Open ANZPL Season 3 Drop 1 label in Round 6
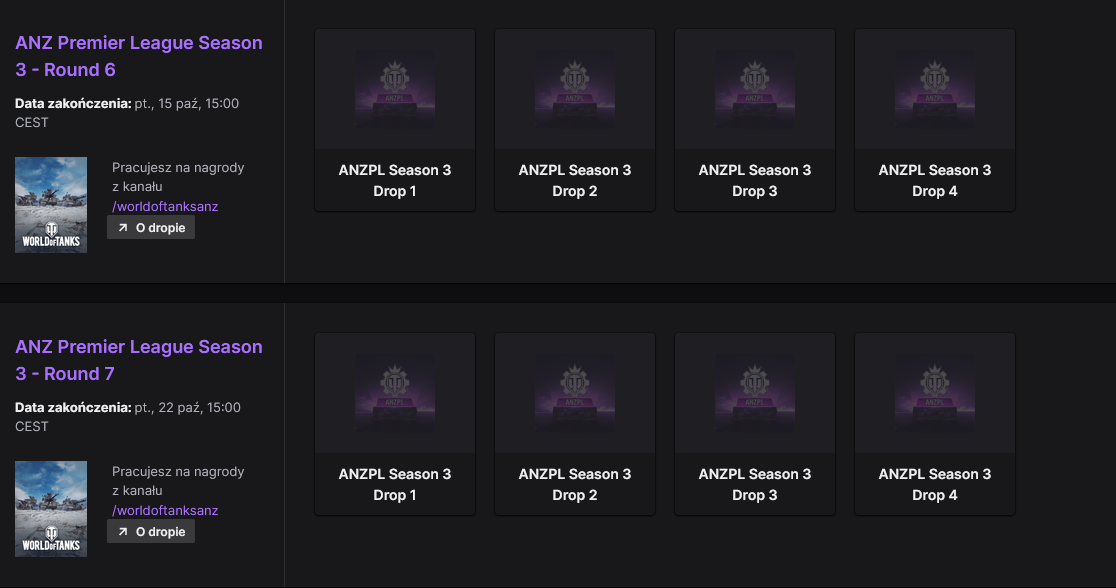The width and height of the screenshot is (1116, 588). click(x=395, y=181)
